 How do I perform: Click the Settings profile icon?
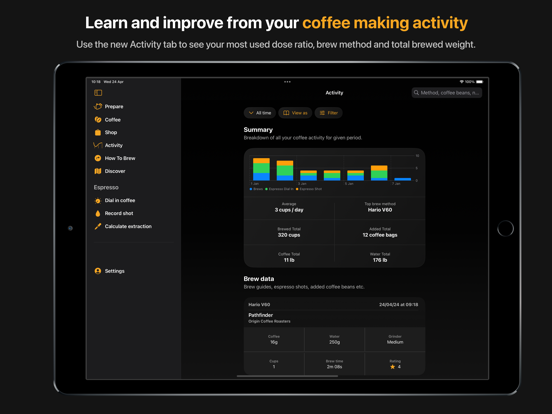98,271
